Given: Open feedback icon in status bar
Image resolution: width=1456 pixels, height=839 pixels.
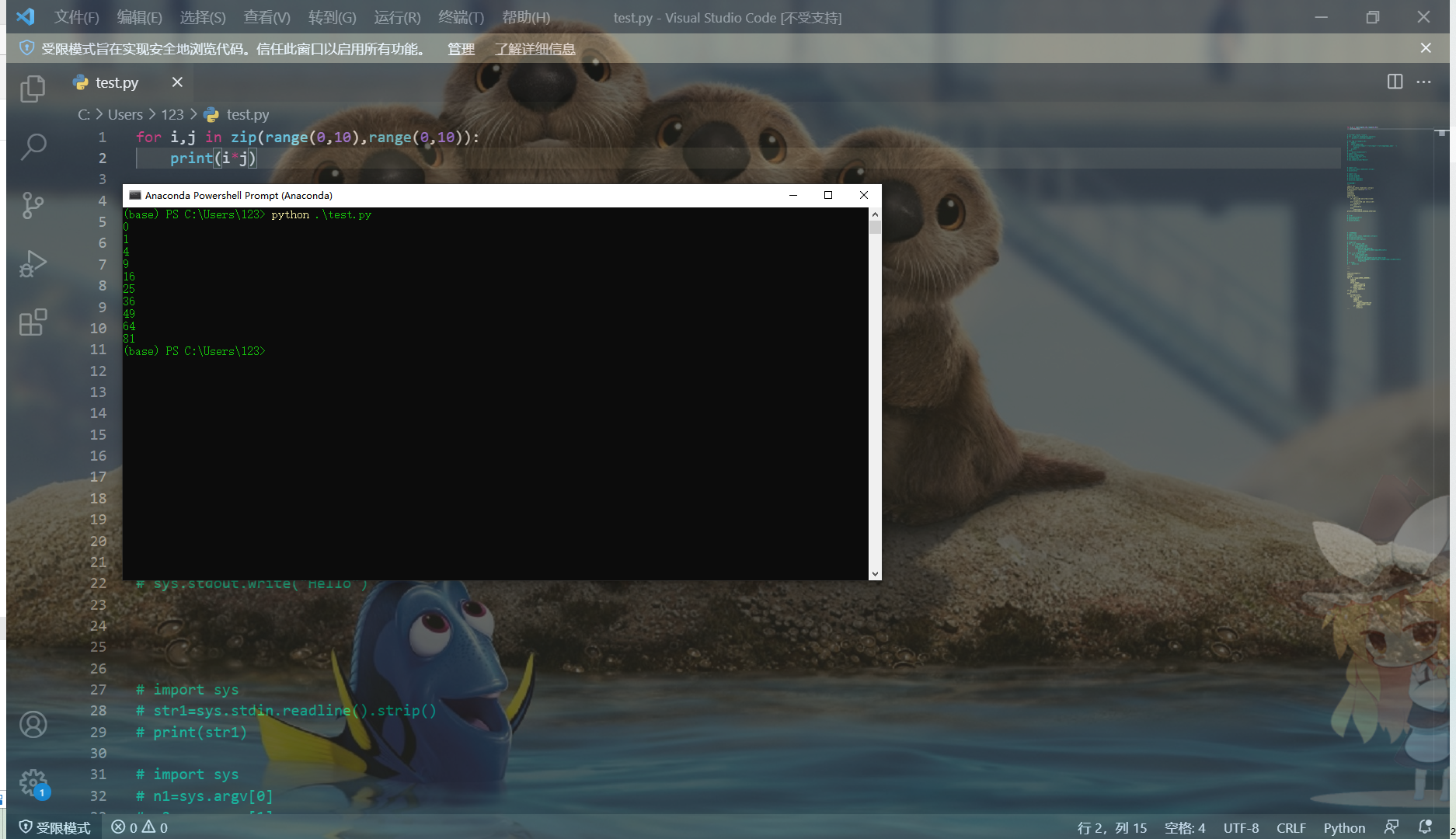Looking at the screenshot, I should [1391, 827].
